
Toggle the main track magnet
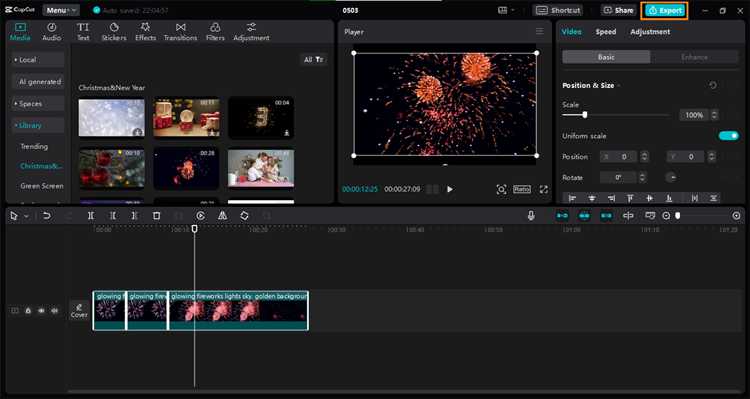tap(562, 216)
